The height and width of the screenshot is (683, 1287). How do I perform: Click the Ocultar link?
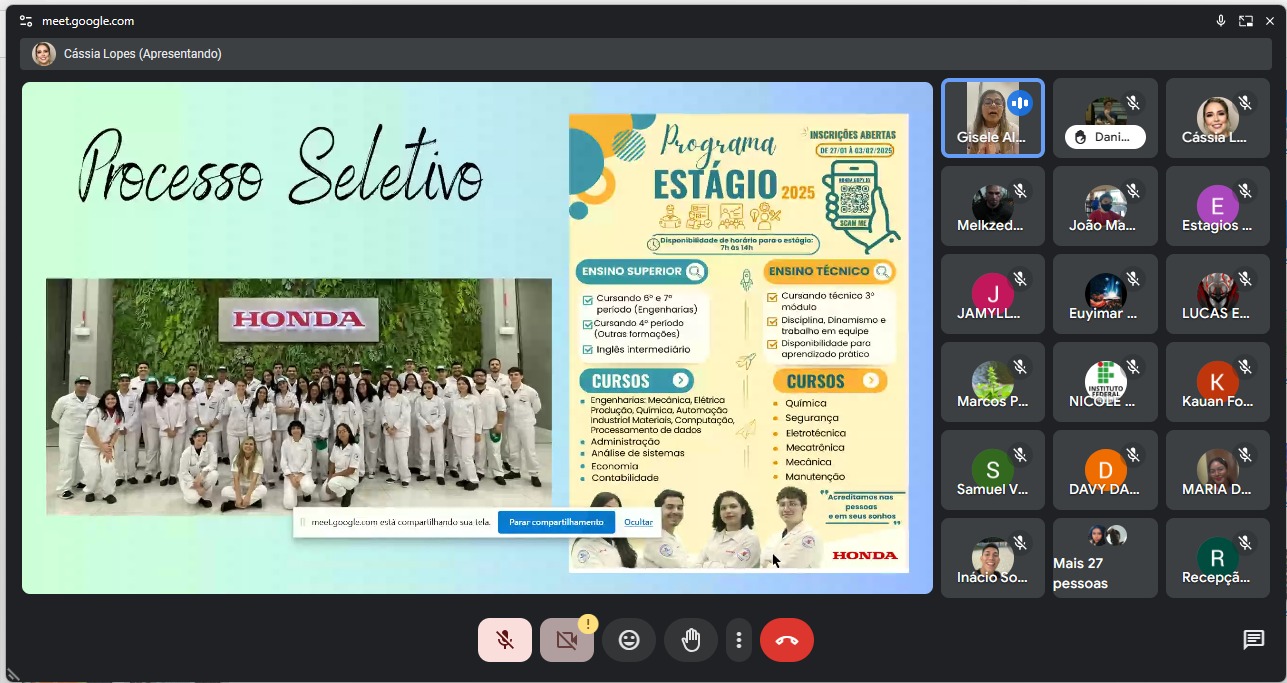(x=638, y=522)
